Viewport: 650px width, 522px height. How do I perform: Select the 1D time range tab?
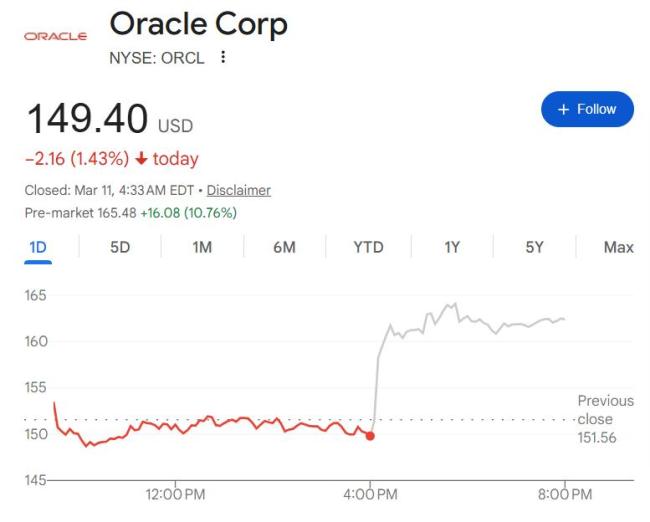pyautogui.click(x=38, y=247)
